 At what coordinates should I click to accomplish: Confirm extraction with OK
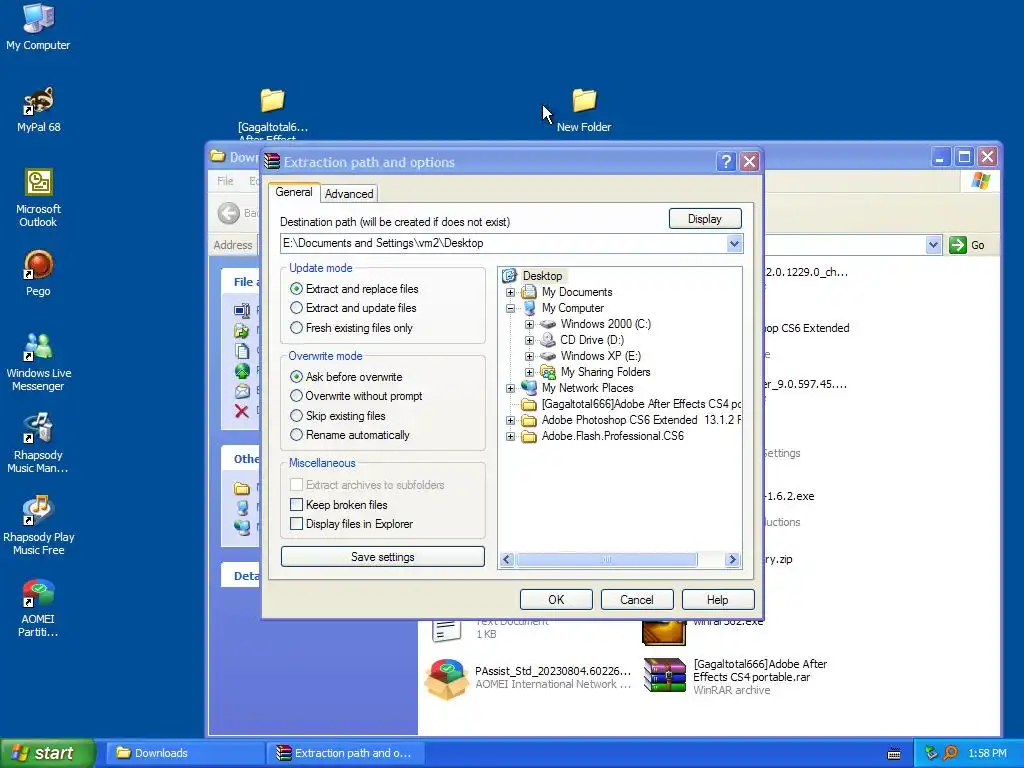556,600
